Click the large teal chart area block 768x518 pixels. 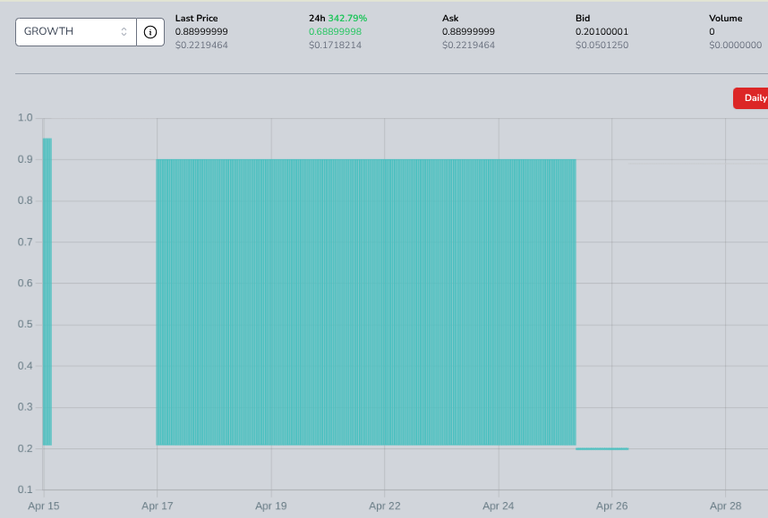point(366,302)
